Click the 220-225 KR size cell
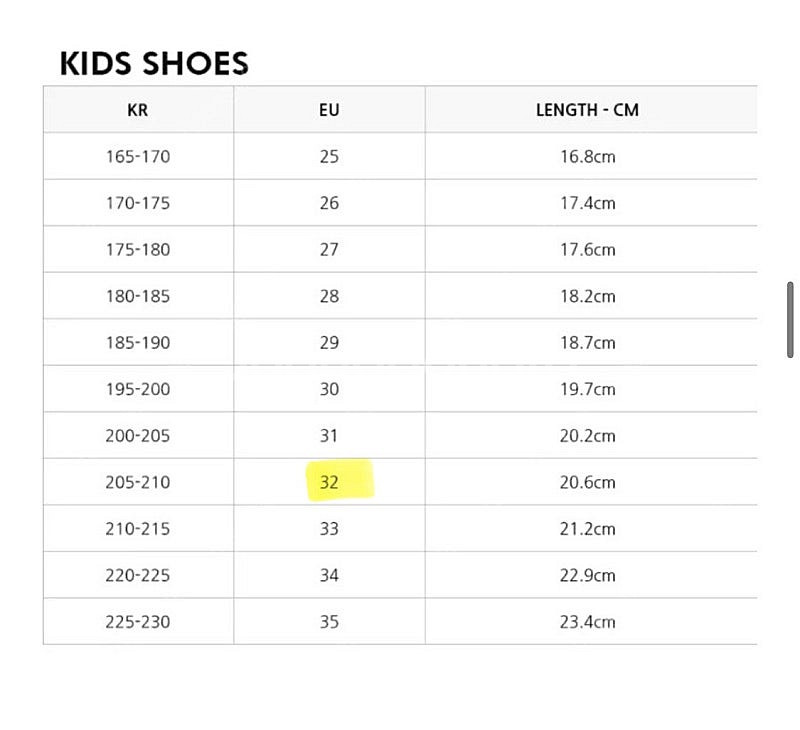Screen dimensions: 800x730 pyautogui.click(x=138, y=575)
